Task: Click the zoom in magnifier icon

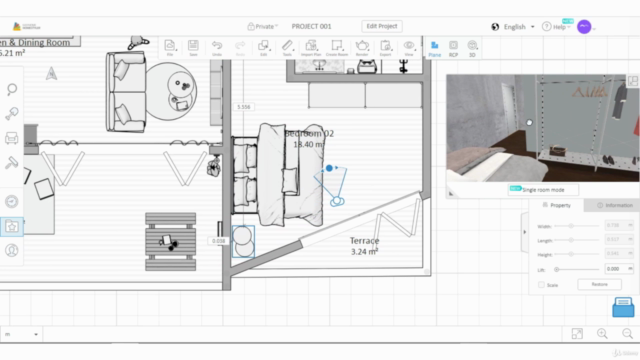Action: point(602,334)
